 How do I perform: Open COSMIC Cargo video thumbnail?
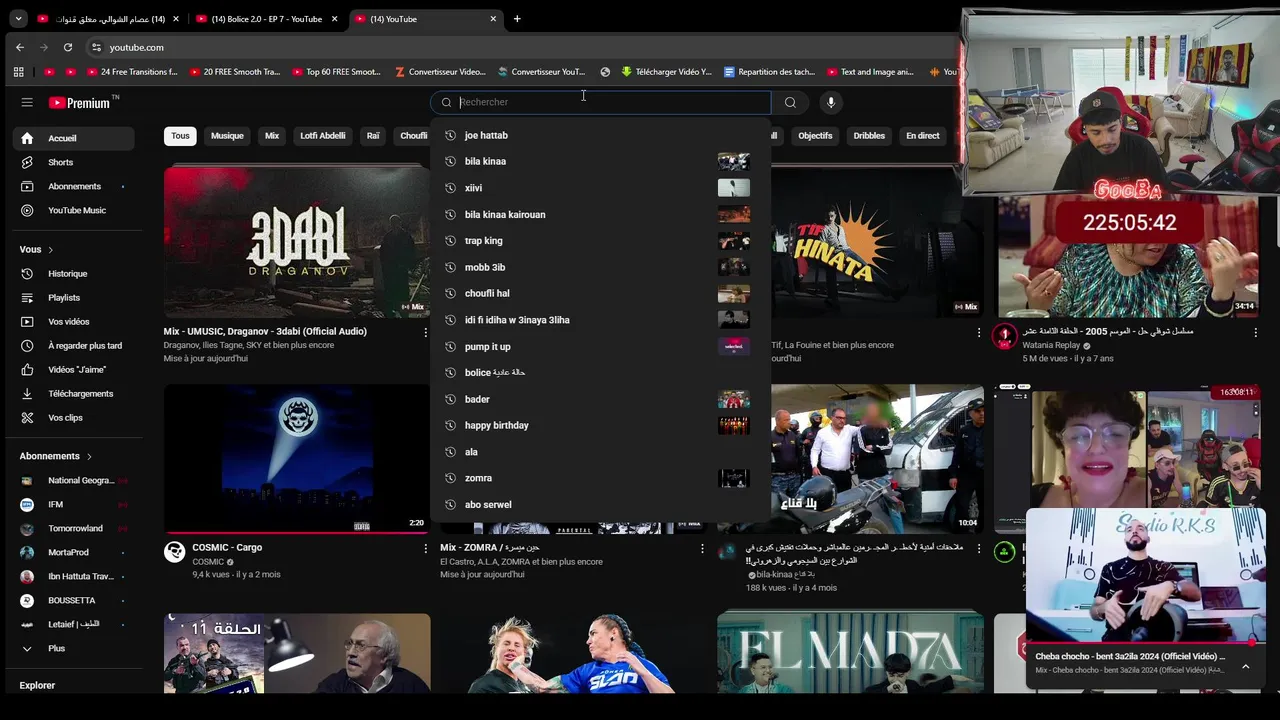pos(297,459)
